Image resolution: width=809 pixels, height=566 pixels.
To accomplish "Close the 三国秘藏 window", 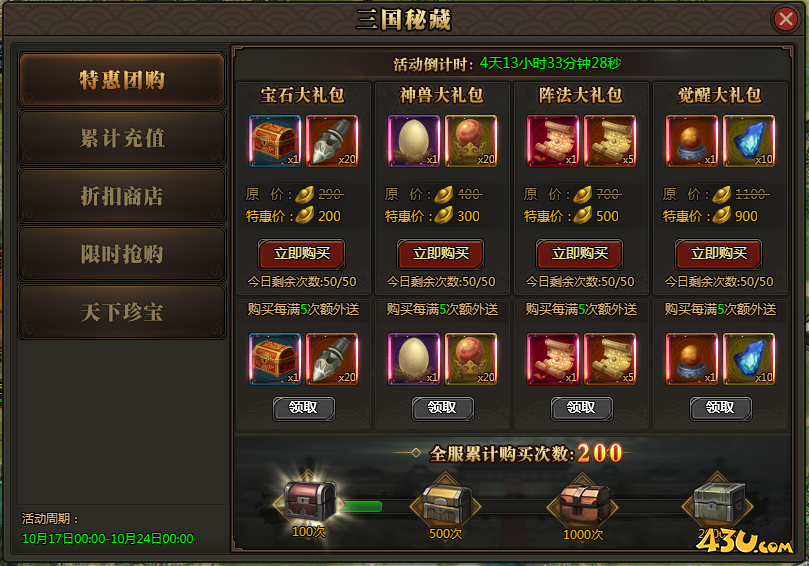I will (786, 19).
